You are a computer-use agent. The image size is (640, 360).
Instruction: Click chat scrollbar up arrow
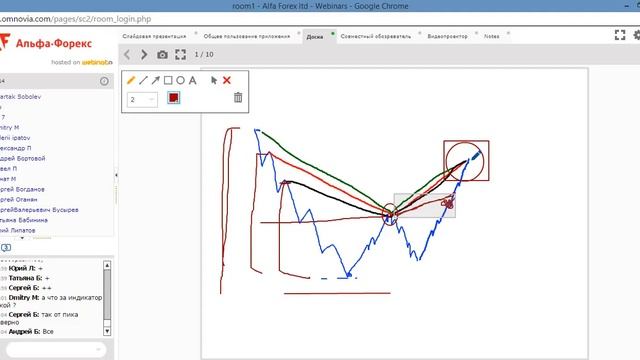coord(107,266)
